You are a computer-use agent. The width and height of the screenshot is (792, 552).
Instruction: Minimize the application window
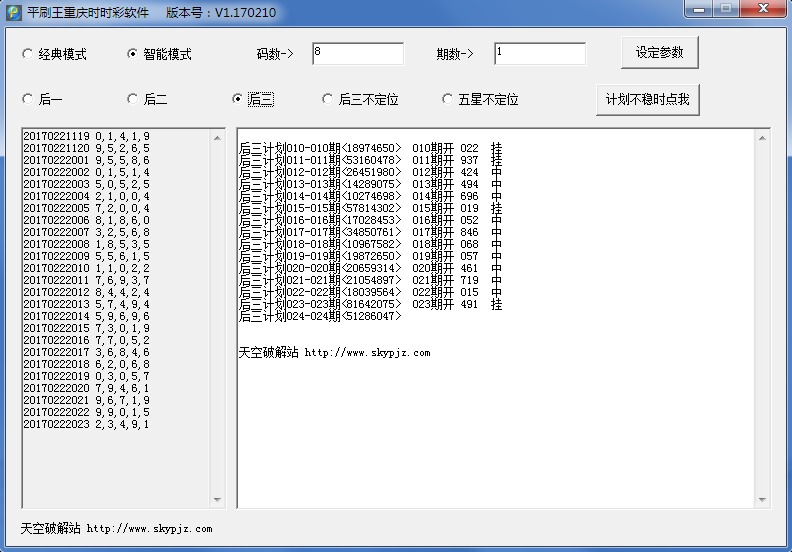[x=699, y=10]
